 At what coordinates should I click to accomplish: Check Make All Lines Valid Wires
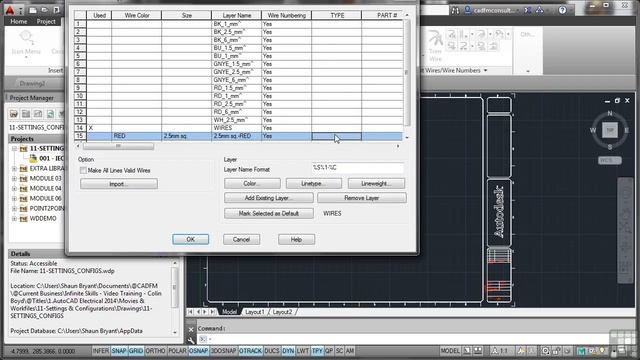(83, 171)
